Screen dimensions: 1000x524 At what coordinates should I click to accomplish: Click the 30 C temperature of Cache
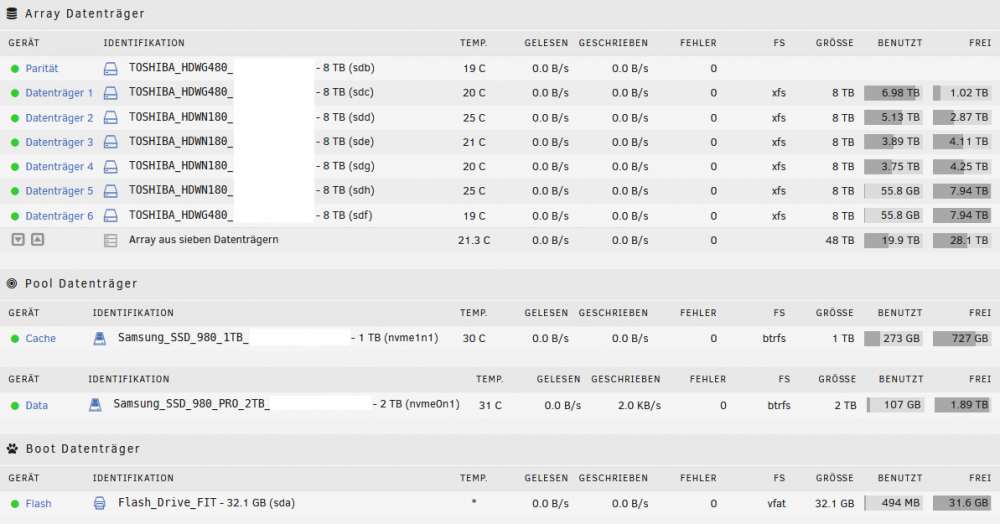[x=474, y=338]
